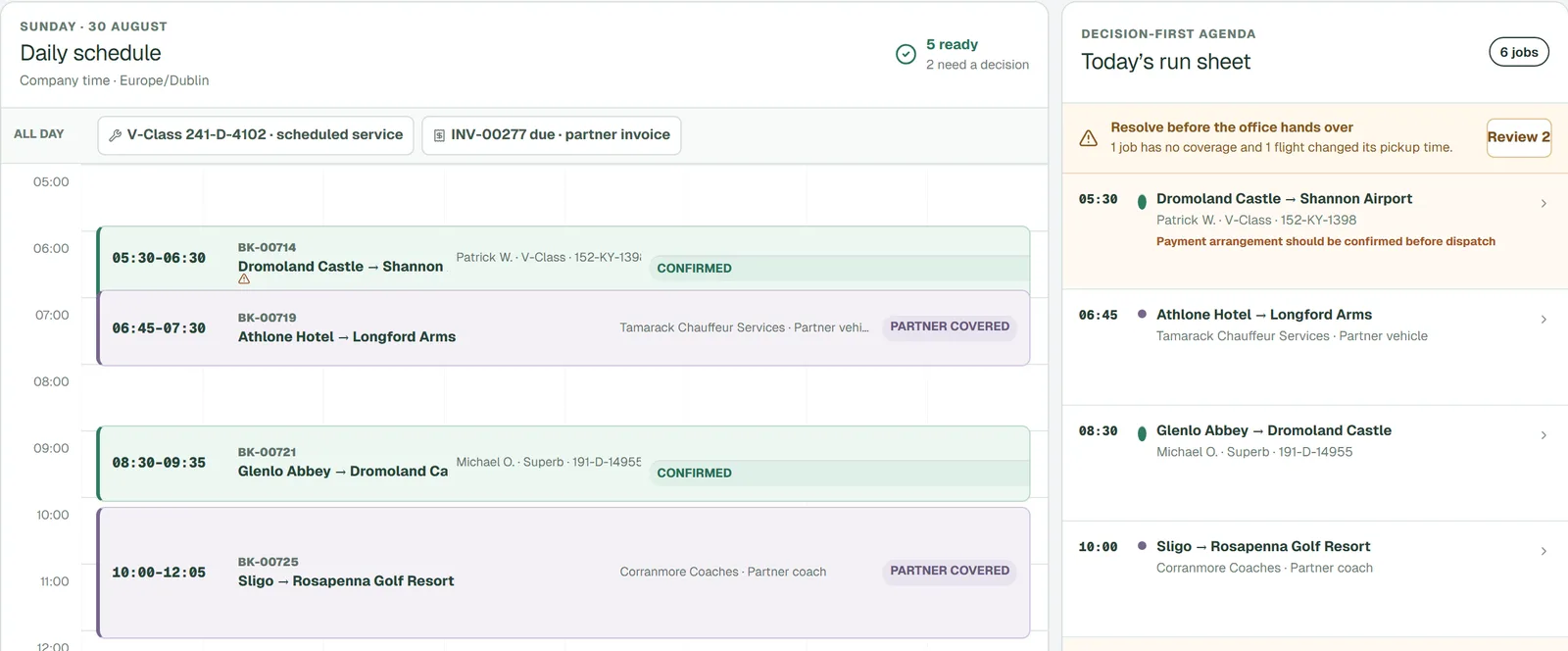Open booking BK-00721 Glenlo Abbey block
This screenshot has height=651, width=1568.
563,464
